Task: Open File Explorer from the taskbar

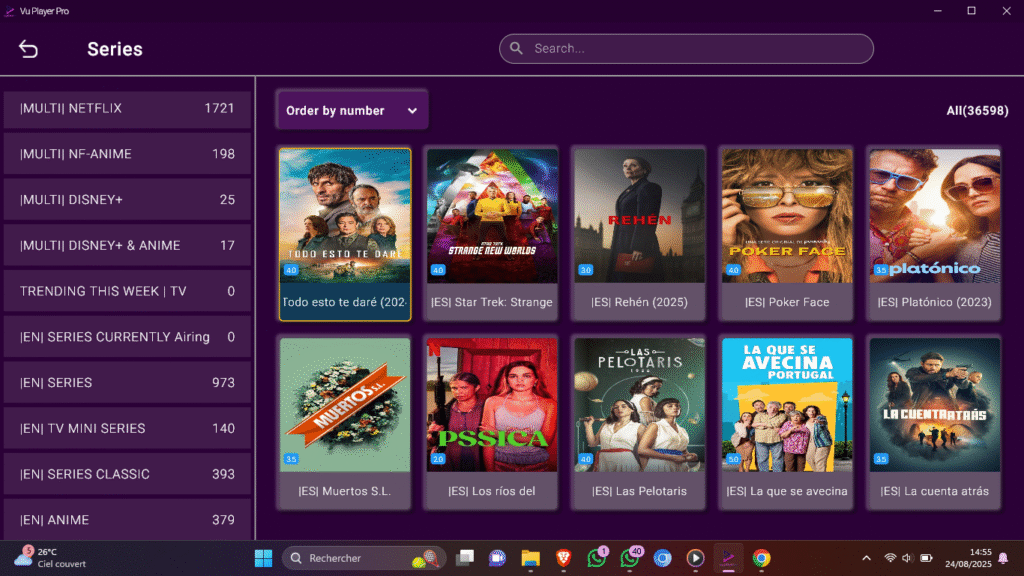Action: tap(530, 558)
